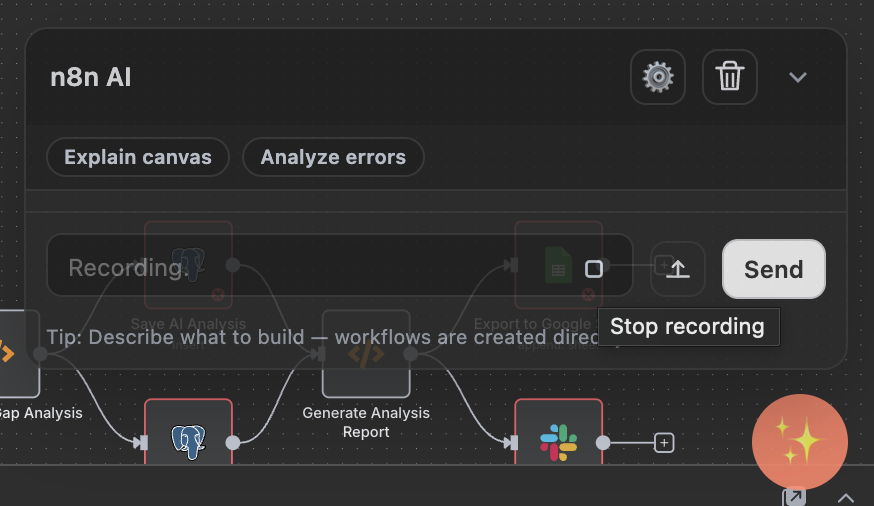Click plus connector after Slack node
Screen dimensions: 874x506
point(664,442)
